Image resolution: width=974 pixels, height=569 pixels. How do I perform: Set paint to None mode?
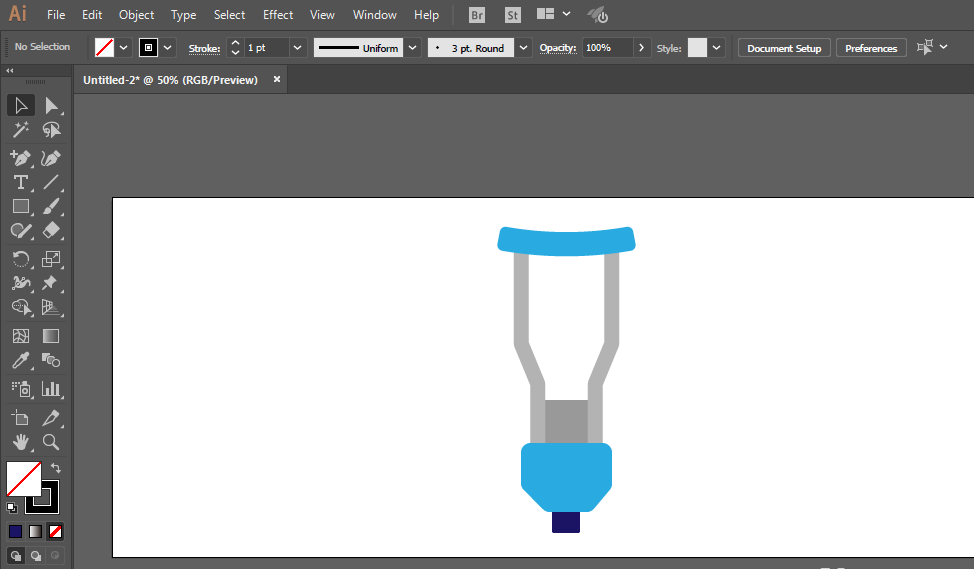pyautogui.click(x=56, y=531)
